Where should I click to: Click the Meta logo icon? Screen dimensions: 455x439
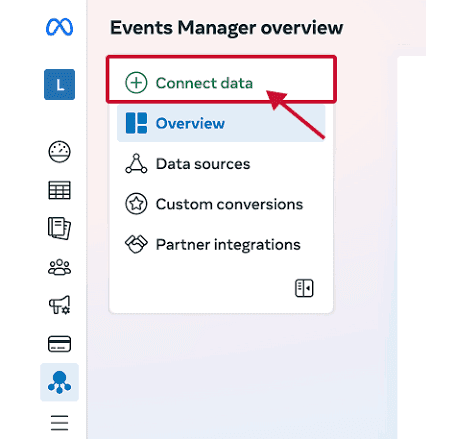pyautogui.click(x=59, y=27)
